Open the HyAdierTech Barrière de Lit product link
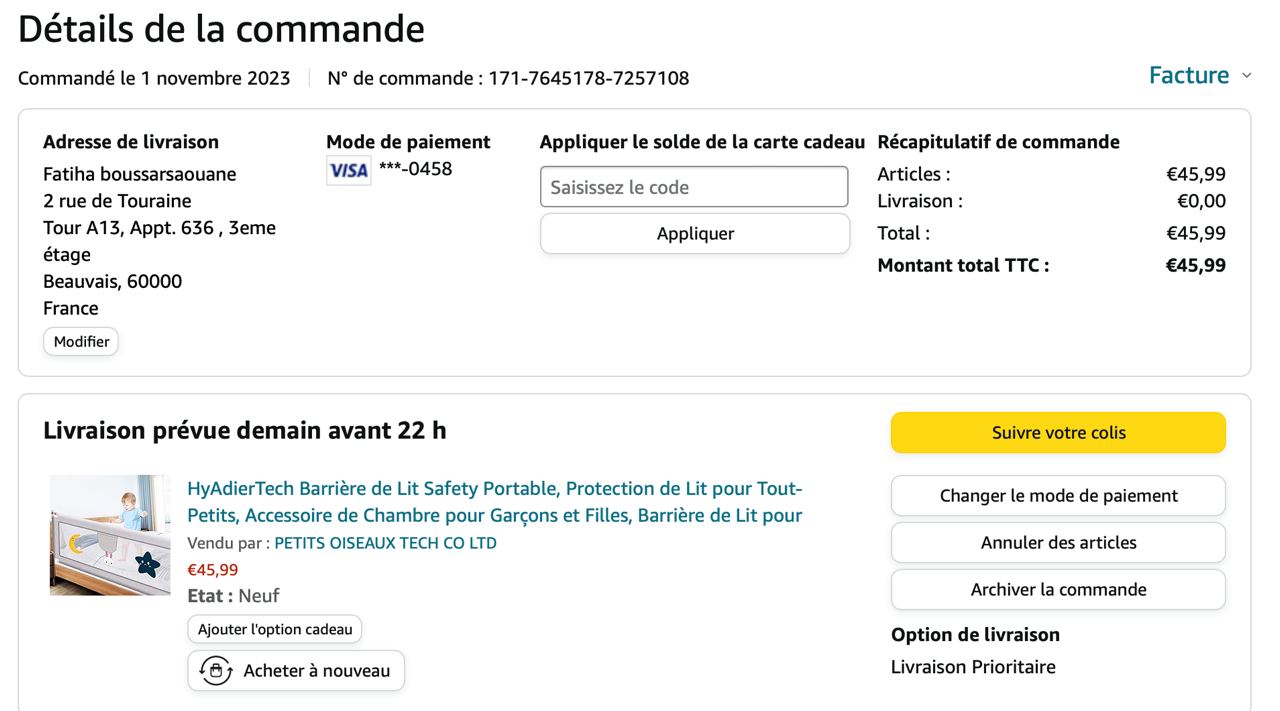Screen dimensions: 1280x711 (494, 502)
